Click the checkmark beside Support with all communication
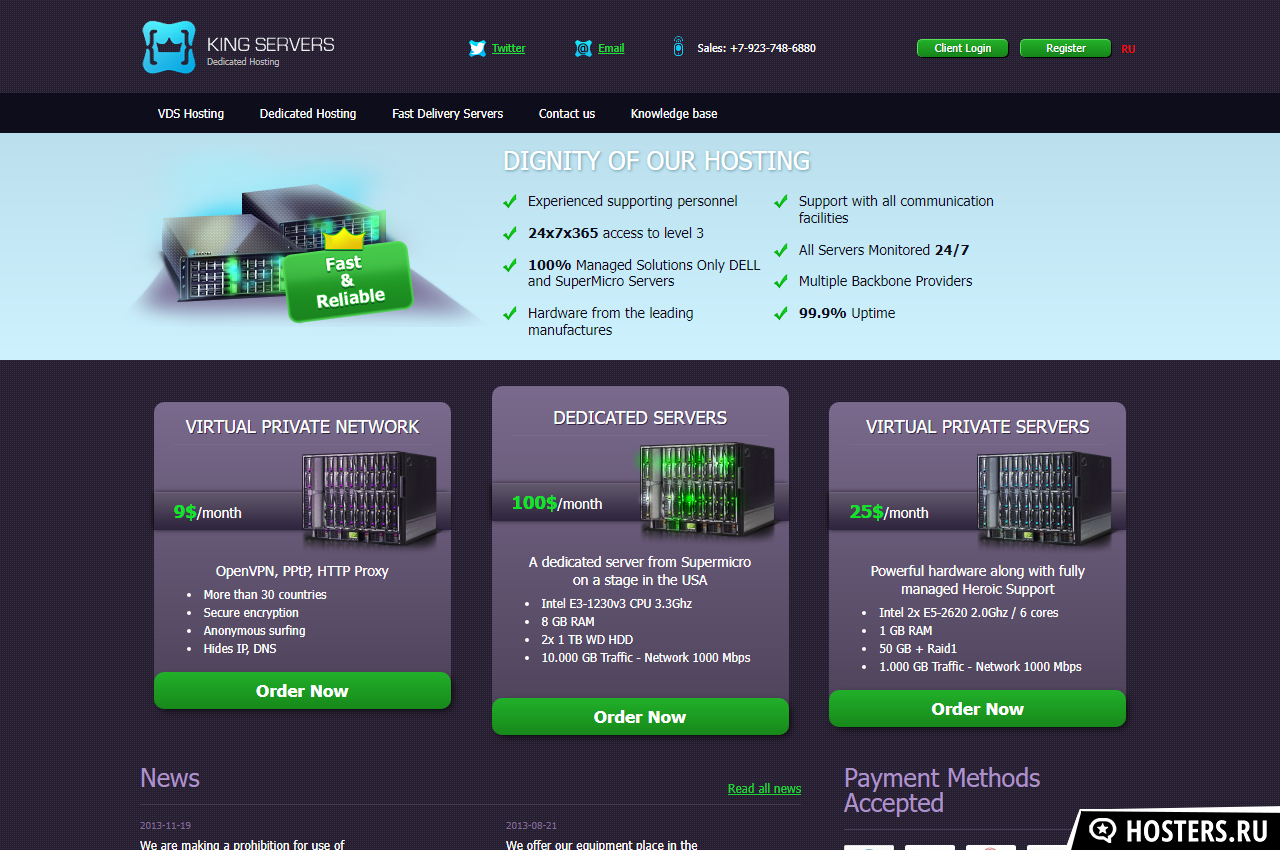 tap(781, 201)
